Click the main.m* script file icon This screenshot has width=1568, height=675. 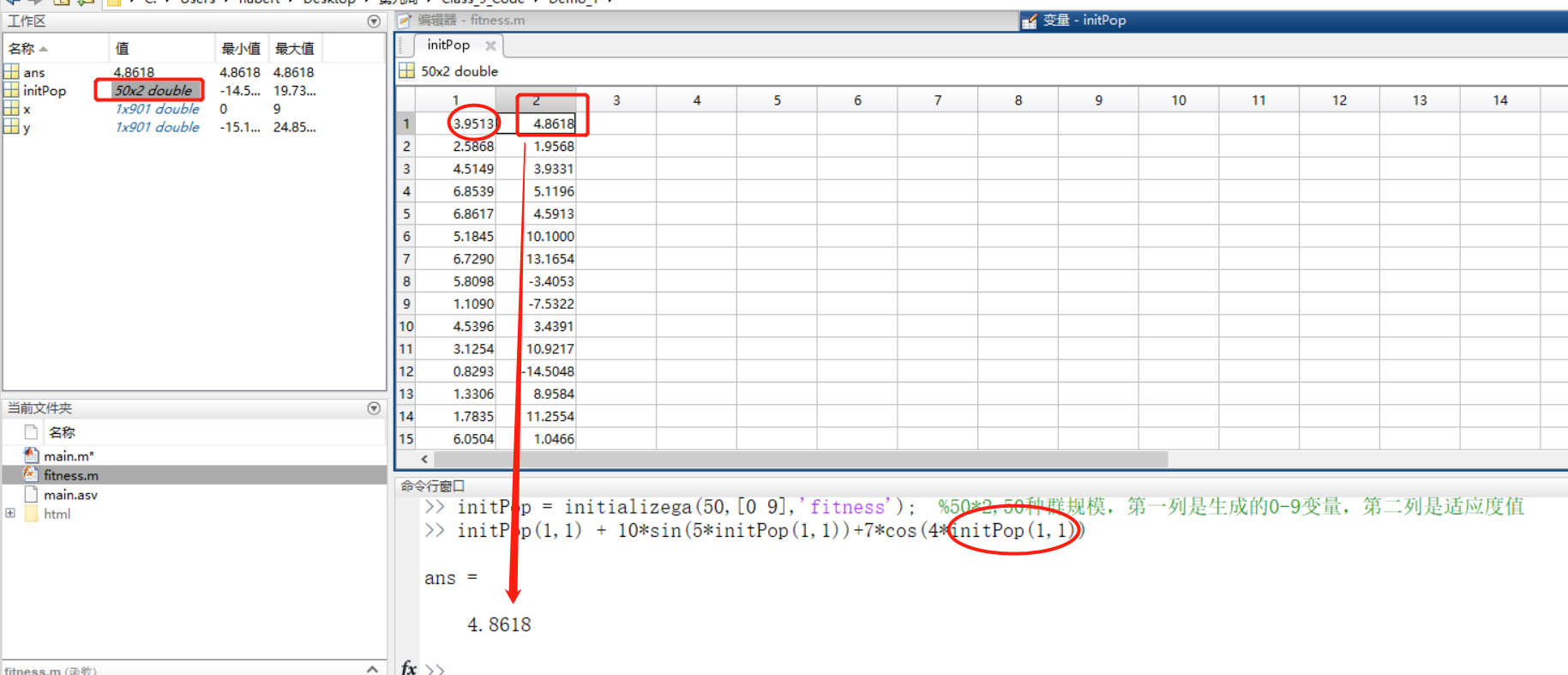[32, 455]
